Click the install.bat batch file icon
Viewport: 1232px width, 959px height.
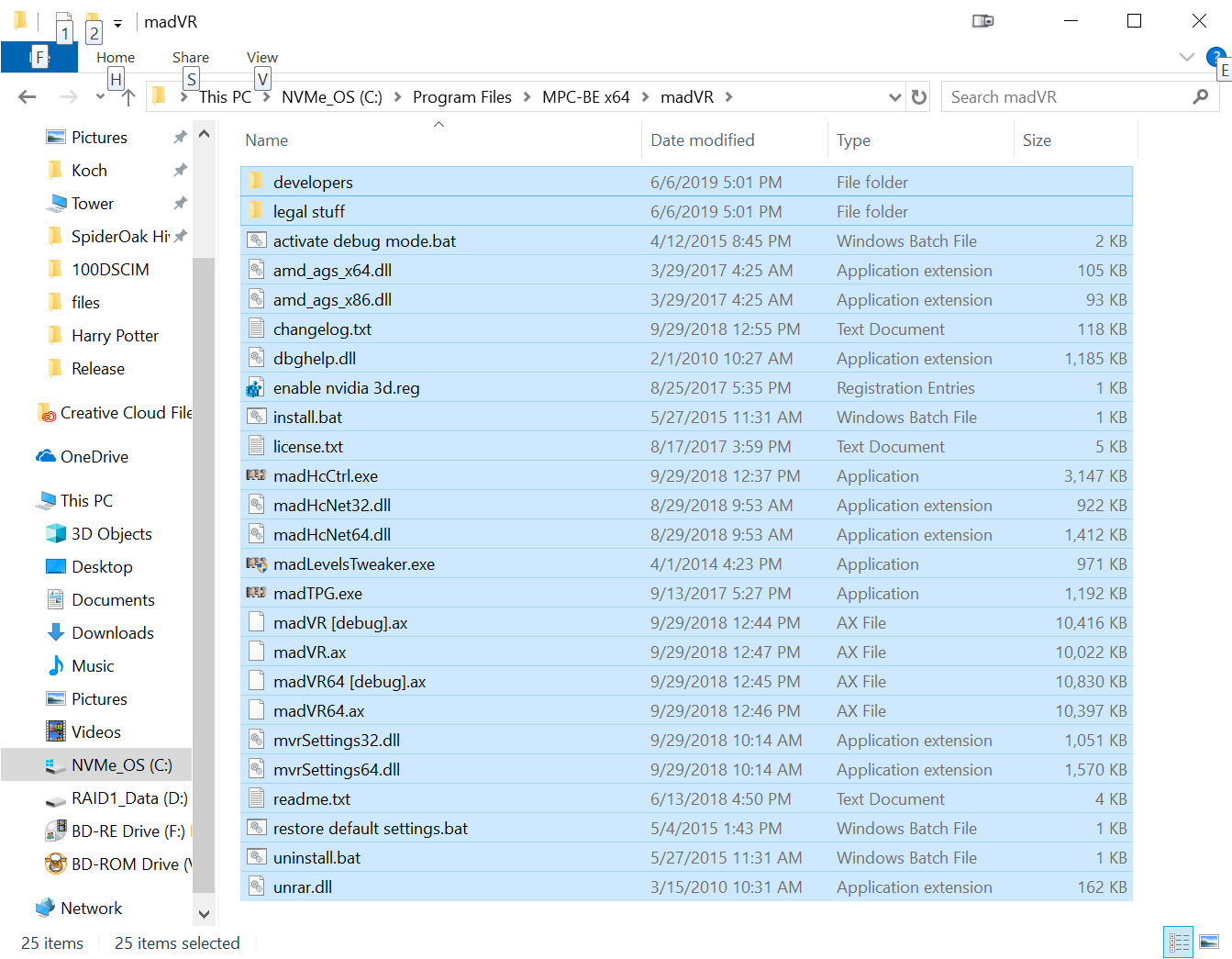click(x=257, y=417)
